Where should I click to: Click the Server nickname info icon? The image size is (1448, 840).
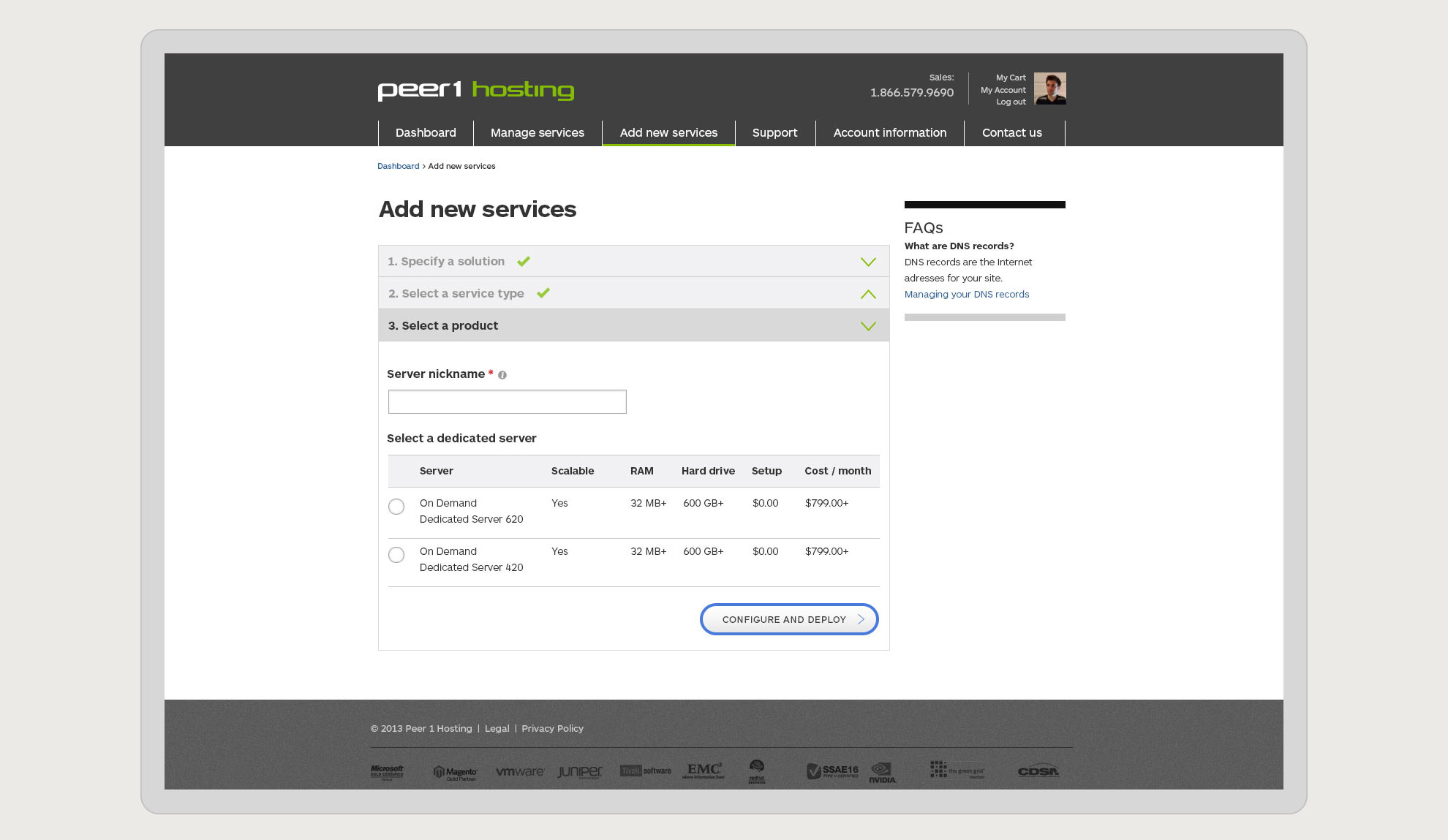click(x=502, y=375)
